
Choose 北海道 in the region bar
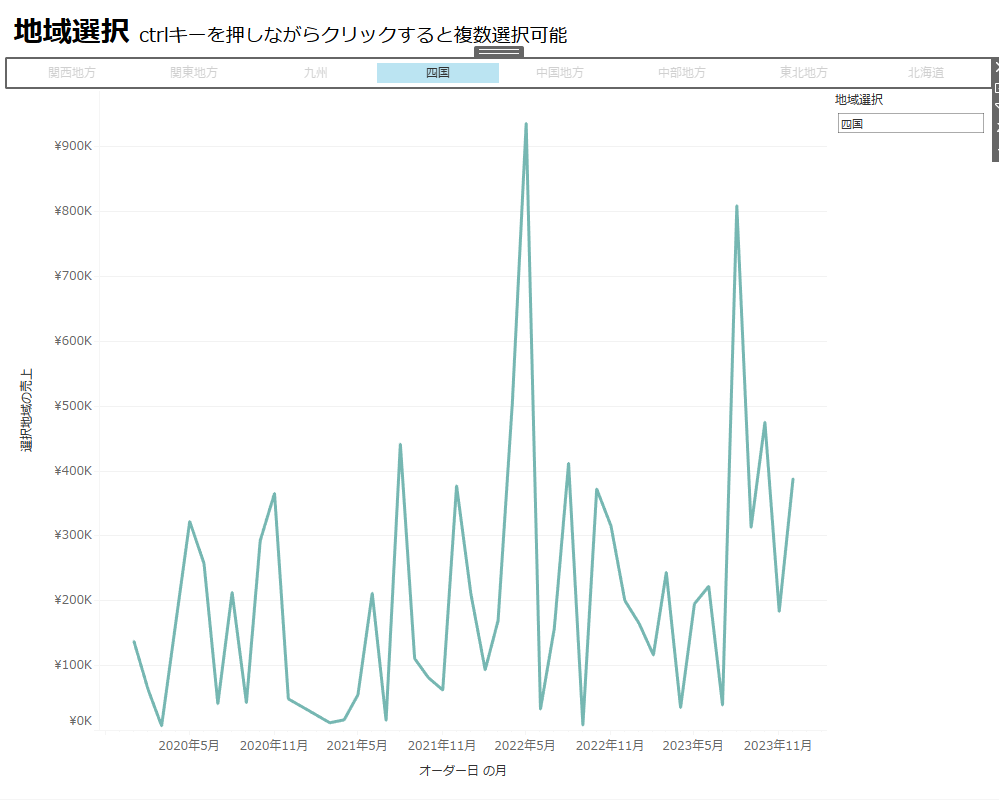click(x=926, y=73)
